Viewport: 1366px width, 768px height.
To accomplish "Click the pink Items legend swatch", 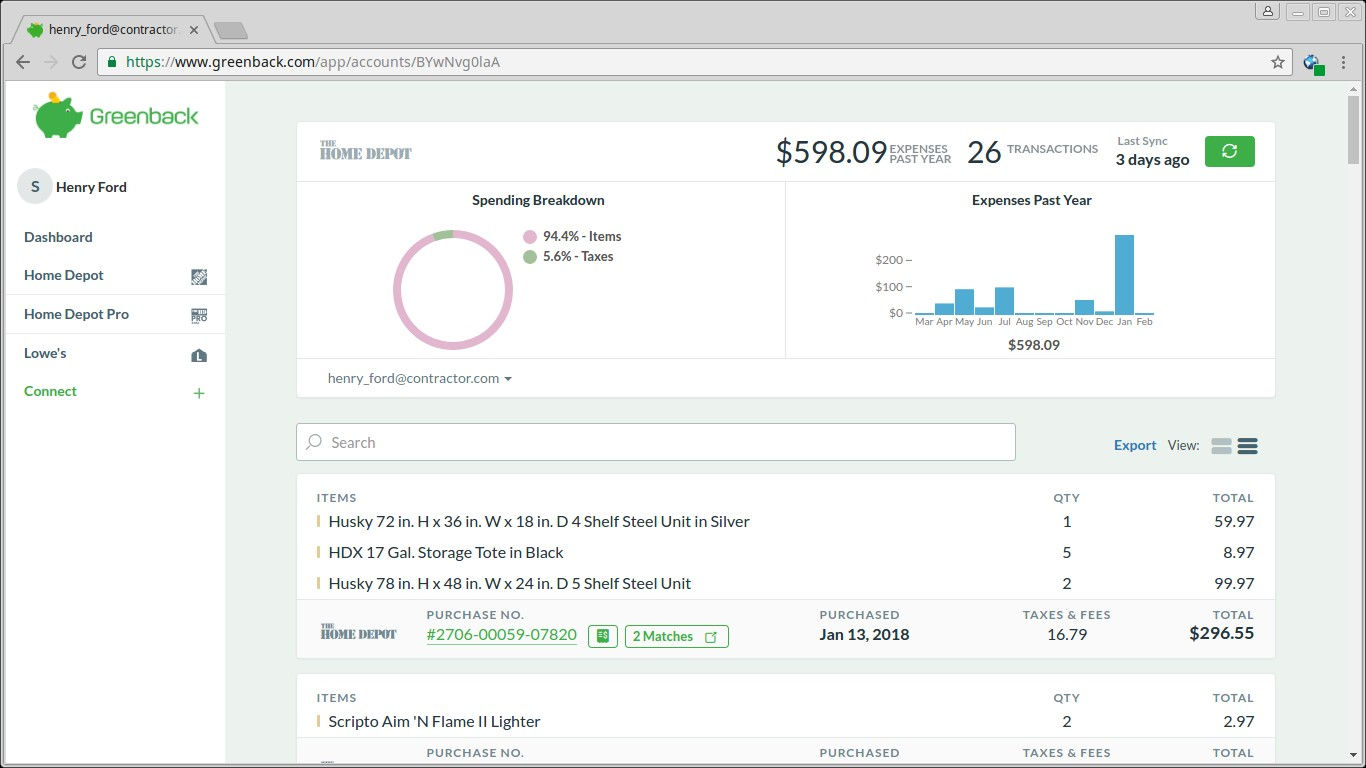I will pos(530,237).
